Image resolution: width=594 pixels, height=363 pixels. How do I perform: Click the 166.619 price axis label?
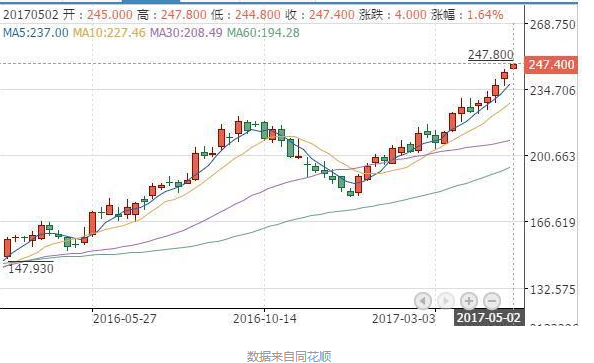(x=552, y=222)
